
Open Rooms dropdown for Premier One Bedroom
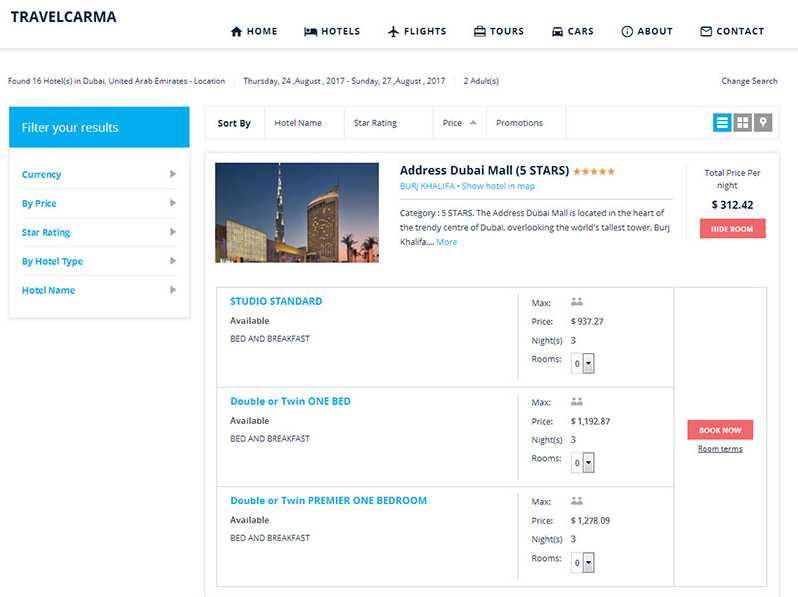click(583, 562)
